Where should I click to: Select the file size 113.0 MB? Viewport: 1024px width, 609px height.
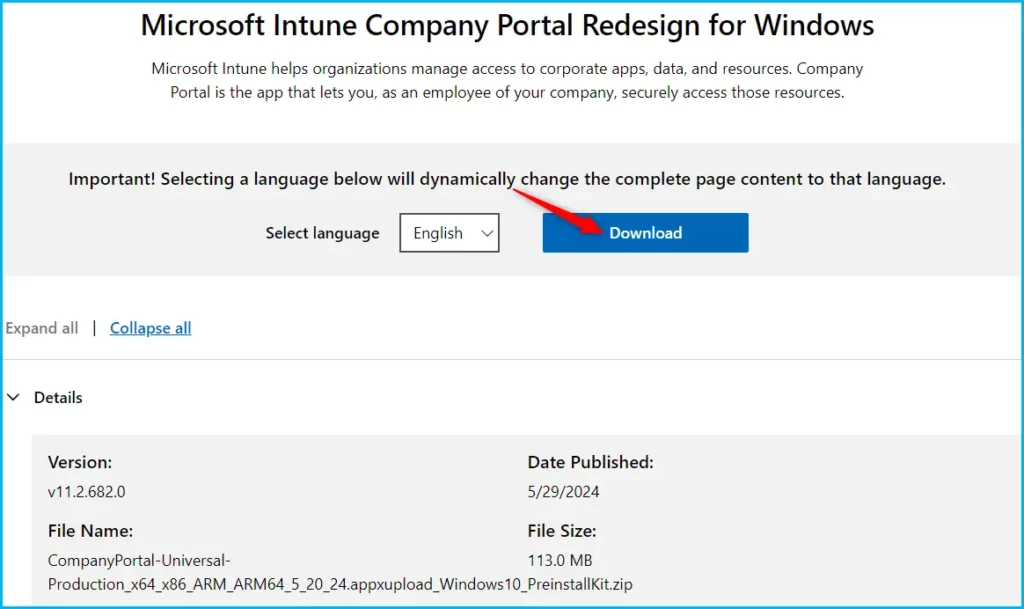[x=560, y=560]
